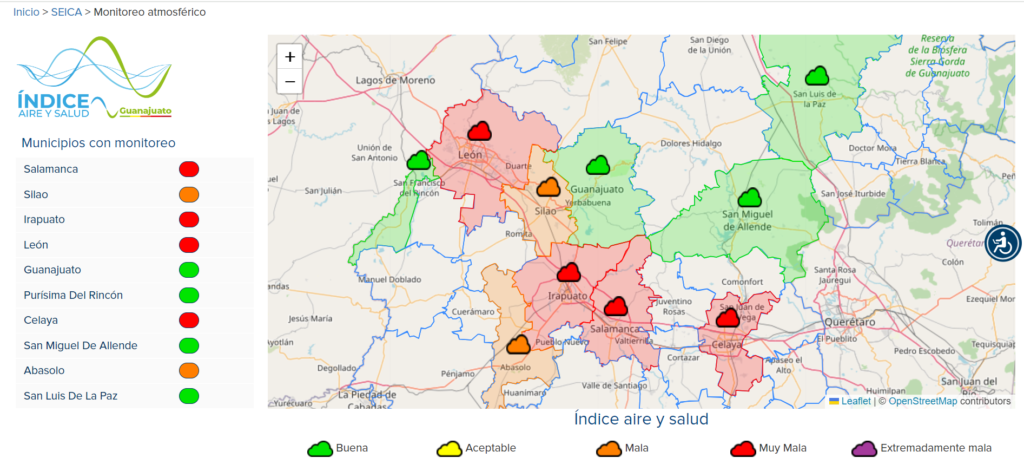Click the red cloud marker on Celaya
This screenshot has width=1024, height=471.
point(727,318)
